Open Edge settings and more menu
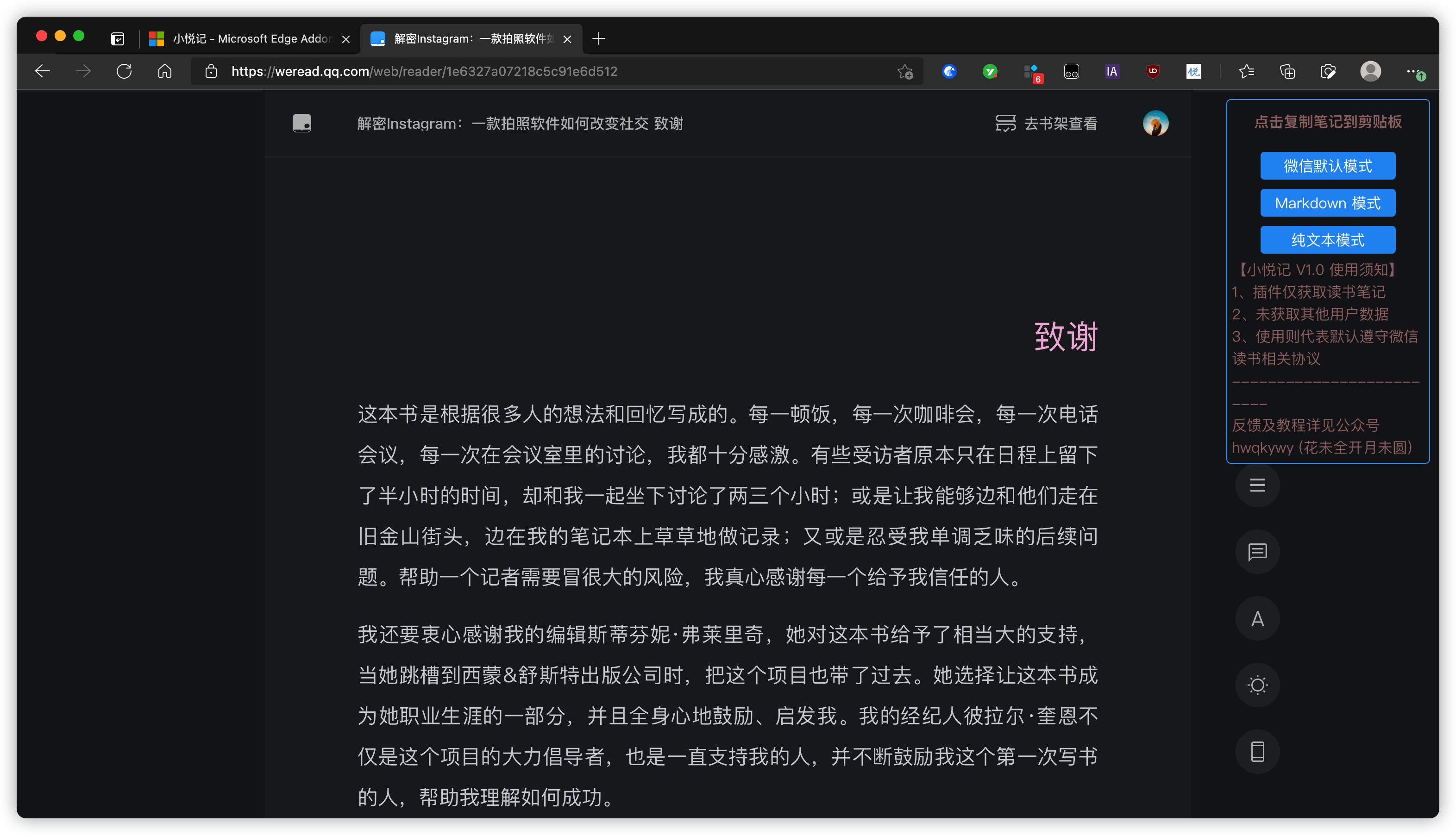The height and width of the screenshot is (835, 1456). 1411,72
